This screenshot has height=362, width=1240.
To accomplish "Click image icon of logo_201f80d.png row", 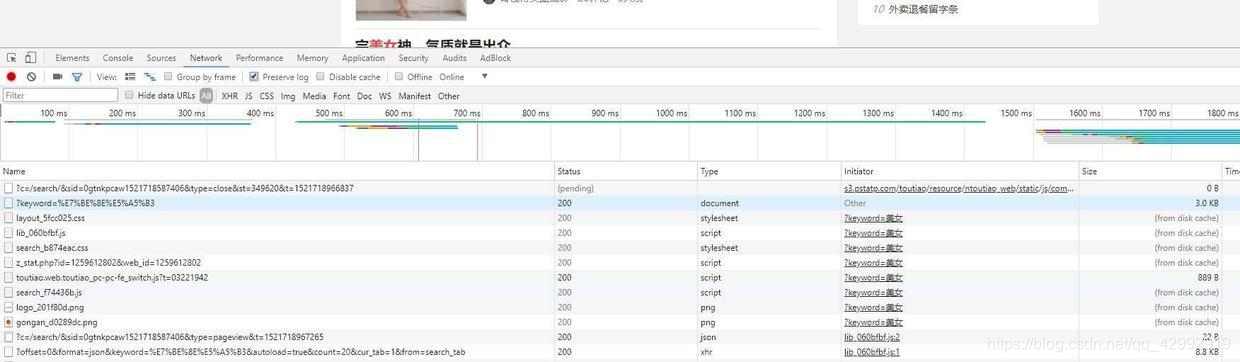I will pos(8,308).
